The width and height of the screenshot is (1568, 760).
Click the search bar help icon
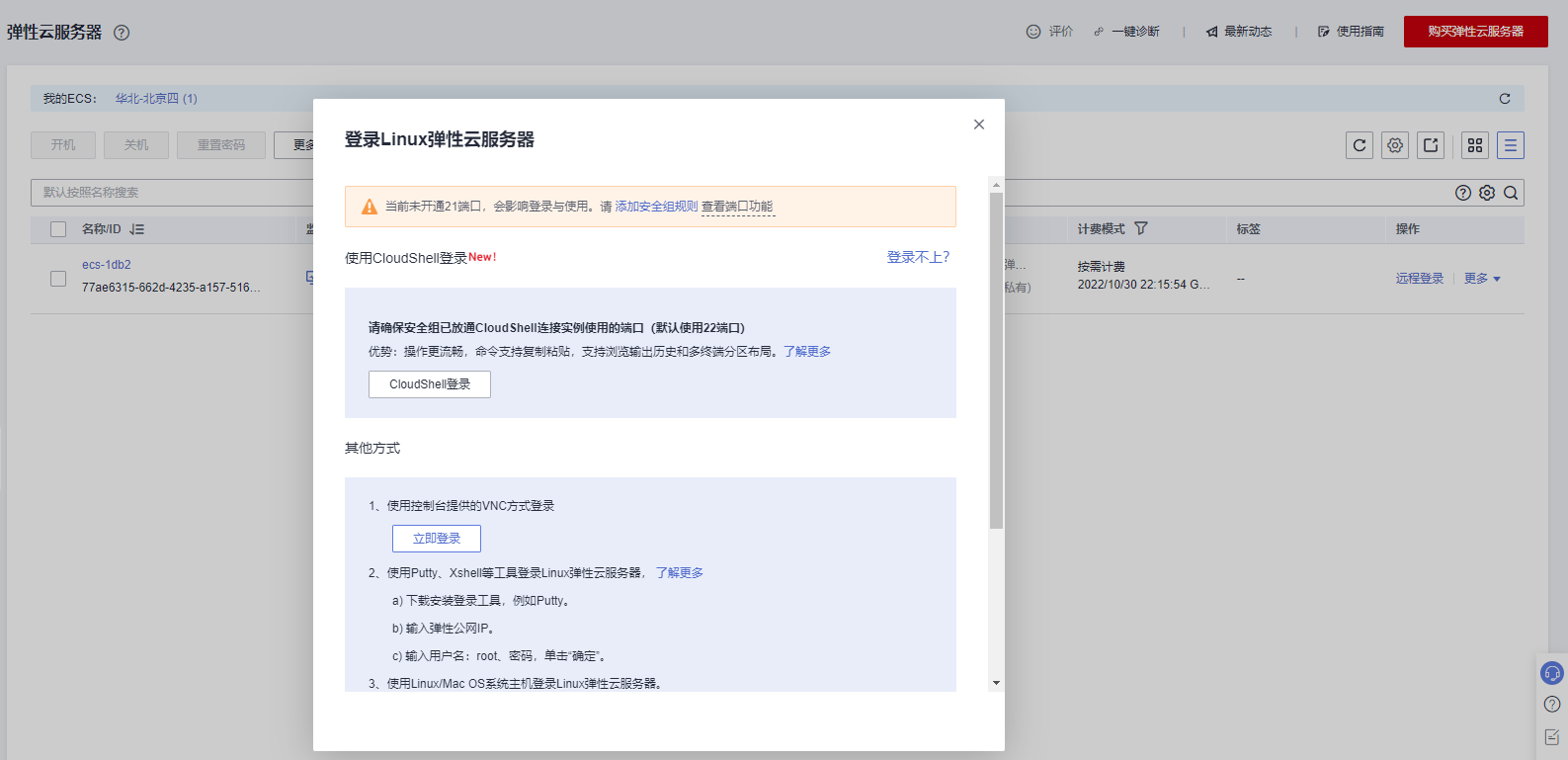click(x=1463, y=193)
